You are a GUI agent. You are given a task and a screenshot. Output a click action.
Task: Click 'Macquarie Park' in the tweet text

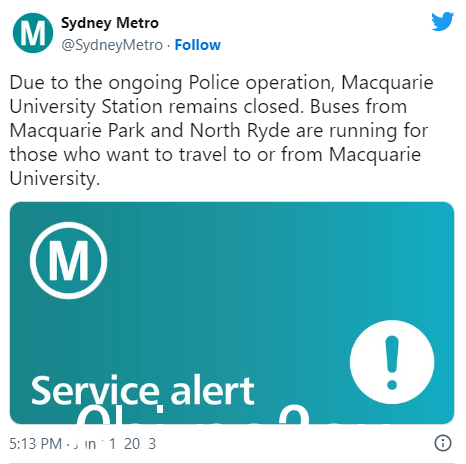tap(77, 130)
